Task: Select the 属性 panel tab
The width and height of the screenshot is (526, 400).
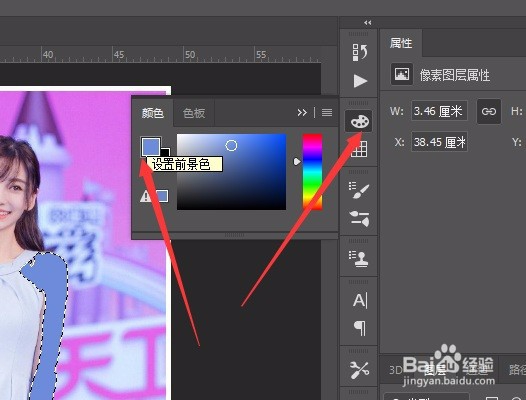Action: (401, 43)
